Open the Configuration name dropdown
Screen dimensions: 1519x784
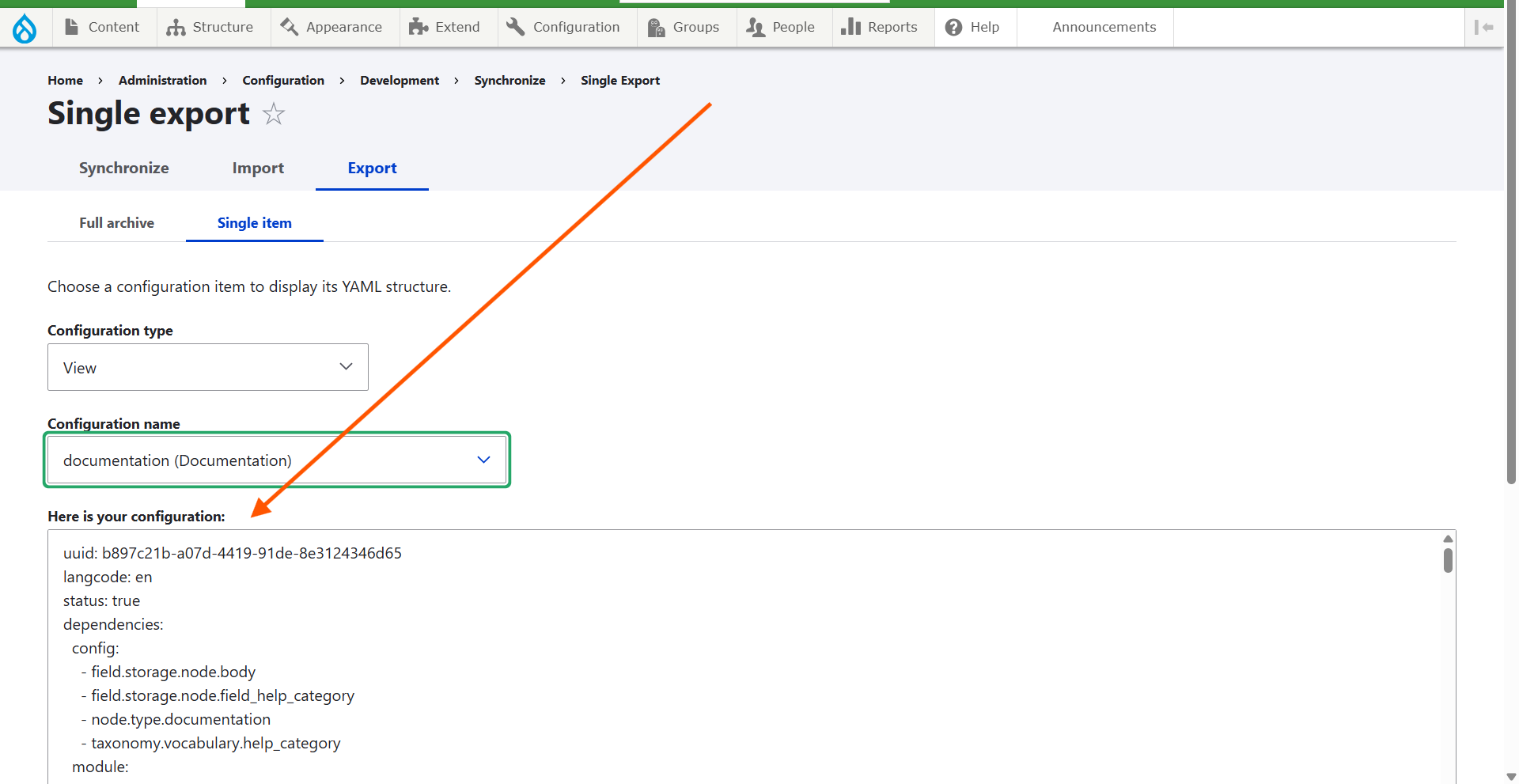[276, 460]
